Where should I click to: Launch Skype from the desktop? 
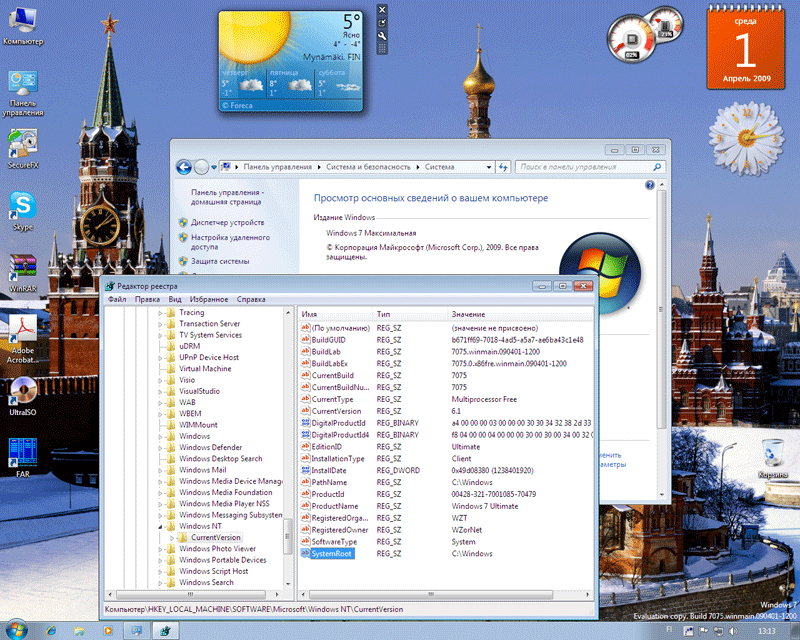[22, 211]
